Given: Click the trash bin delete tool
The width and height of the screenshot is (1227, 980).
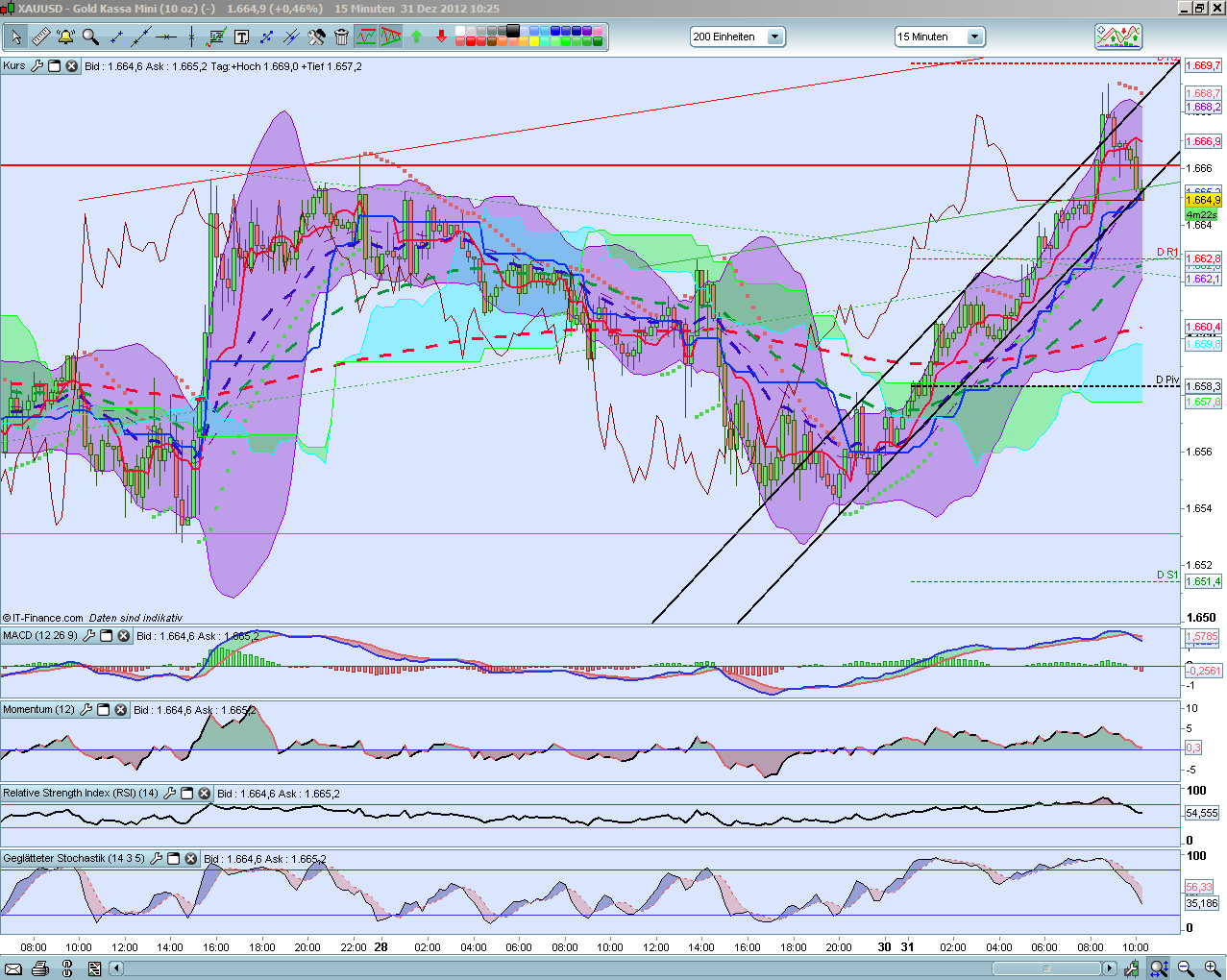Looking at the screenshot, I should pos(341,37).
